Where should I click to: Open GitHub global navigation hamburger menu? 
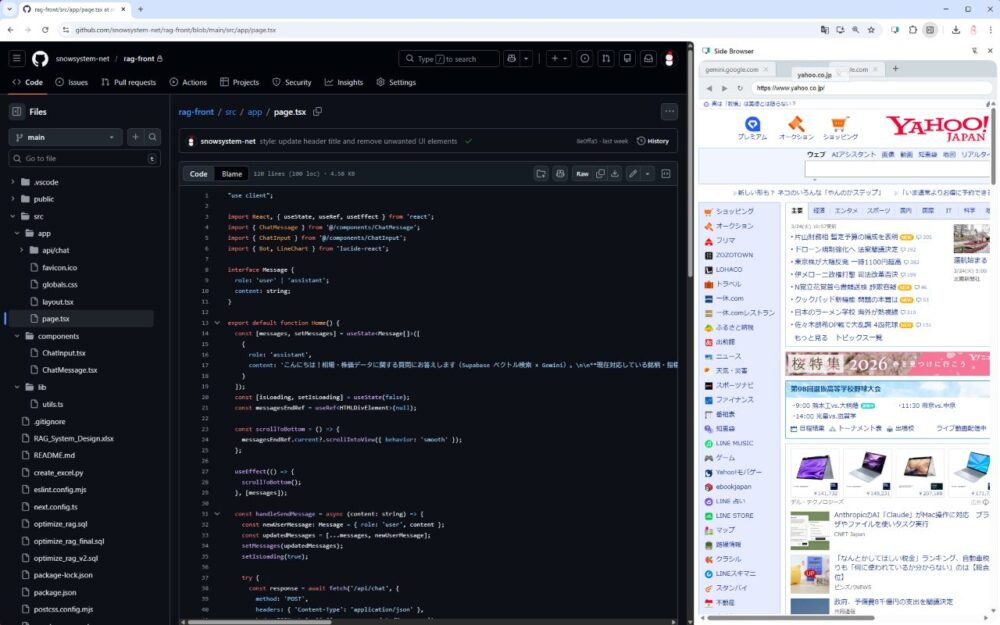pos(17,59)
